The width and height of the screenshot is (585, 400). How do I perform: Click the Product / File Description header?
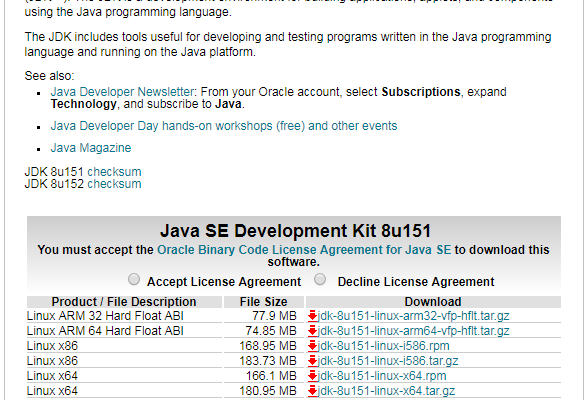pos(124,301)
